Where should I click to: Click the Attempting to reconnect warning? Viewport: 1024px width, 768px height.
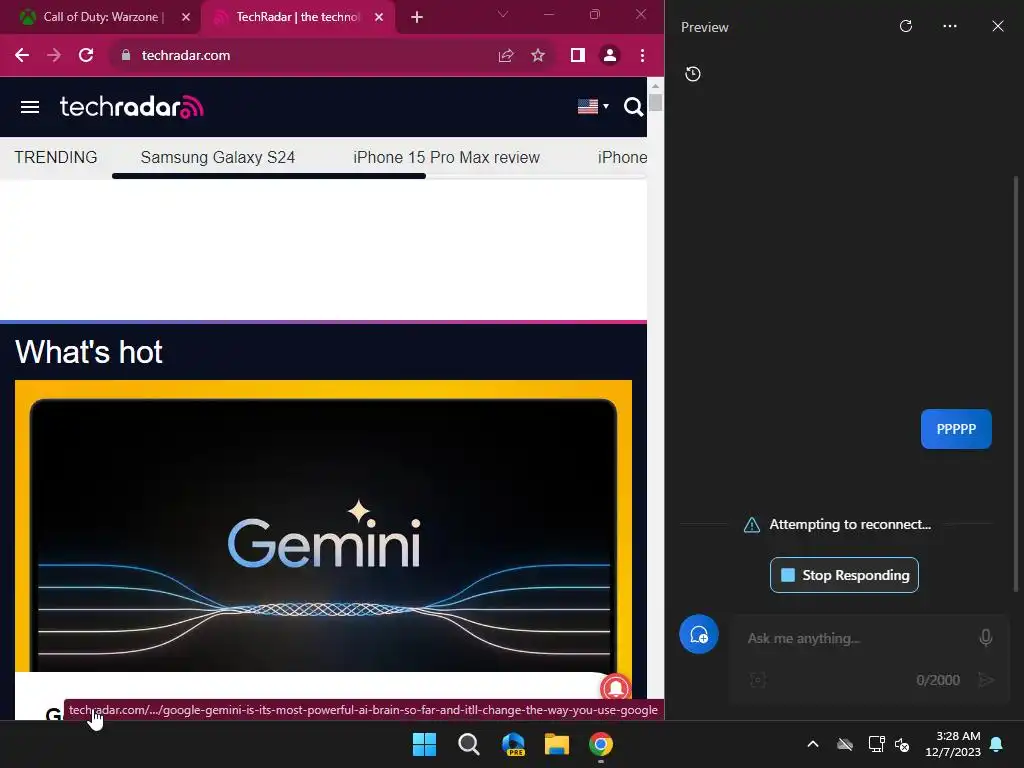tap(838, 524)
